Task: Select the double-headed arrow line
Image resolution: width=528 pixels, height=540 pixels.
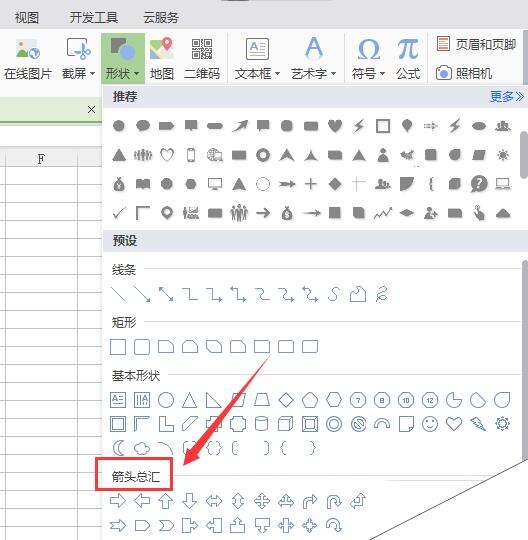Action: click(166, 294)
